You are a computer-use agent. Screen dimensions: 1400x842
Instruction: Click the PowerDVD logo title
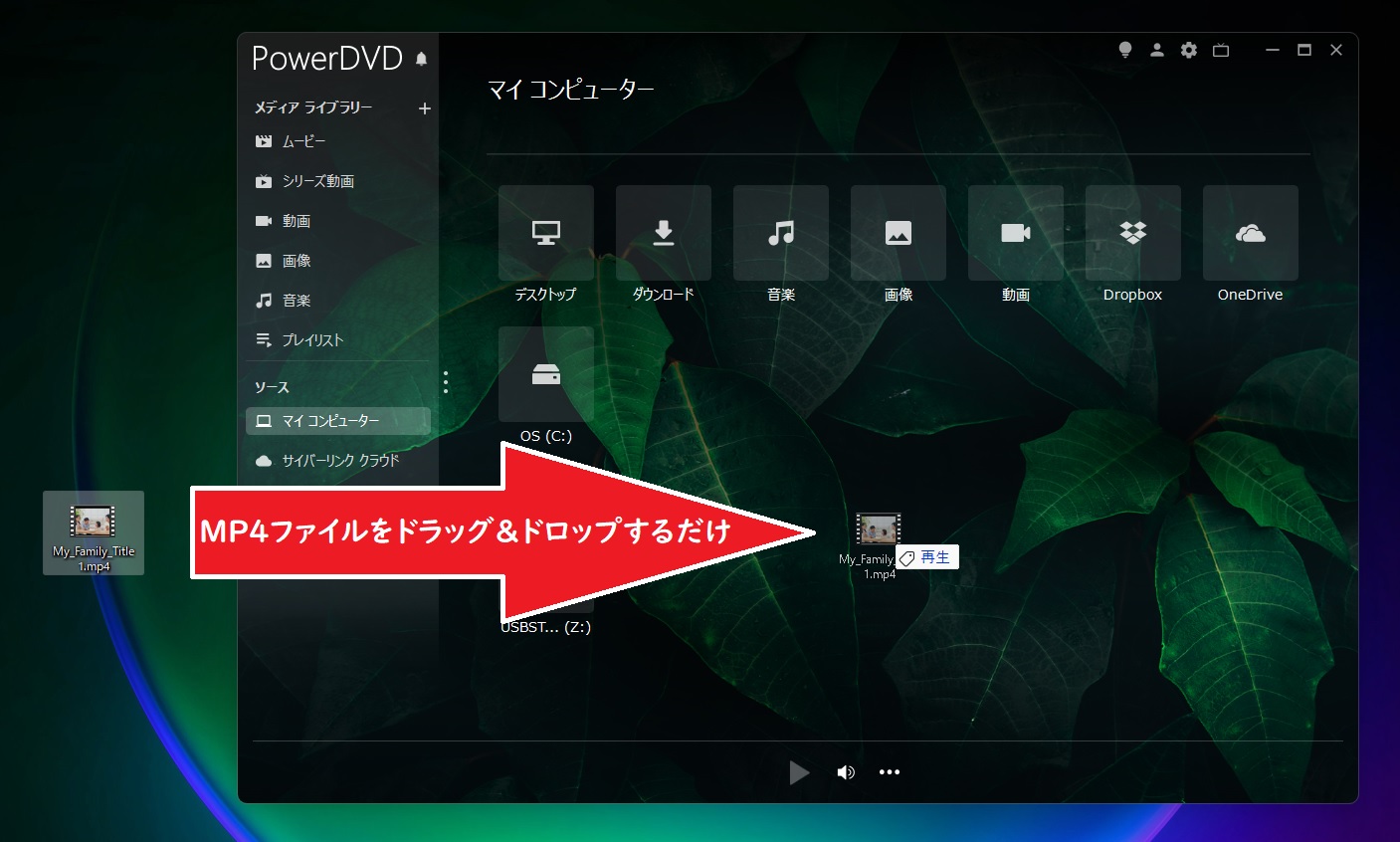[x=327, y=59]
